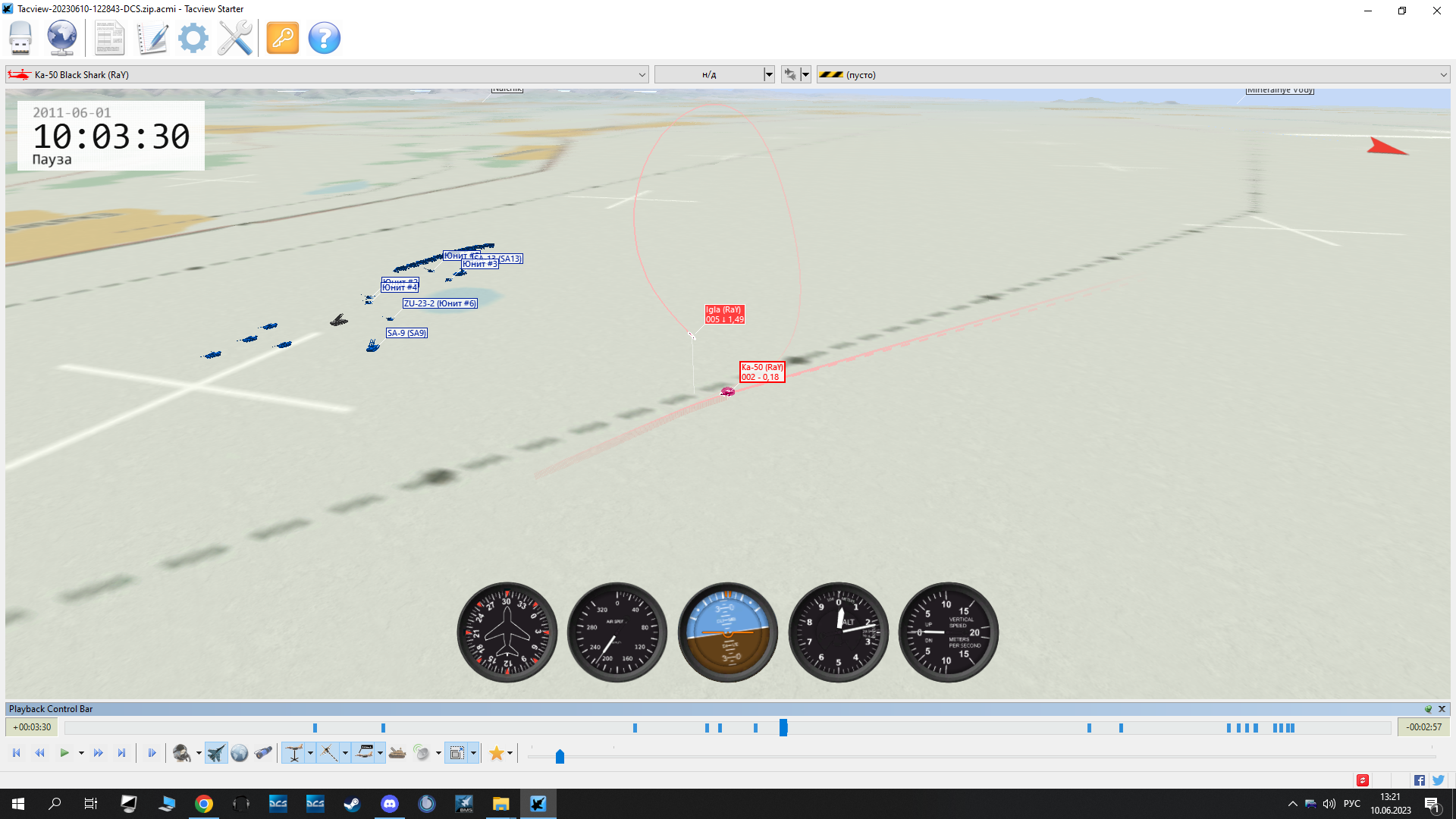Pin the Playback Control Bar panel
Viewport: 1456px width, 819px height.
coord(1428,709)
